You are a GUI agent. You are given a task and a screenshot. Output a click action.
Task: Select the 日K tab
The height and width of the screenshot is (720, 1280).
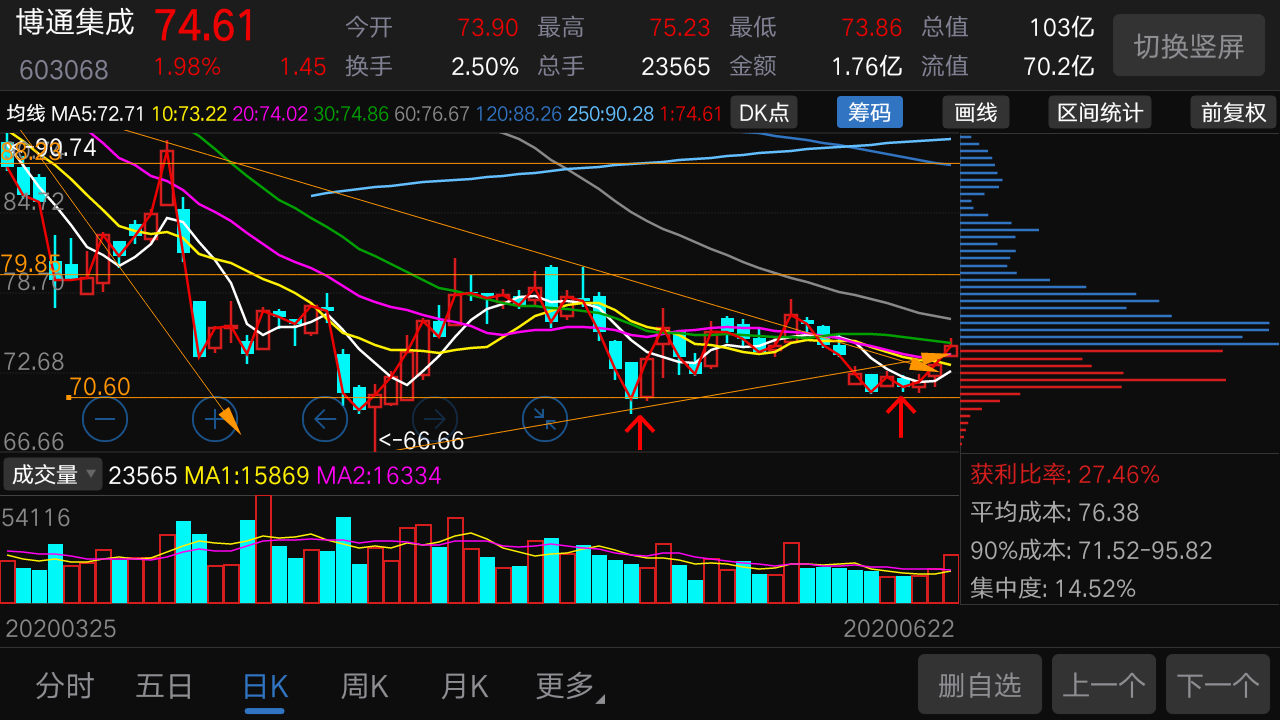coord(265,686)
